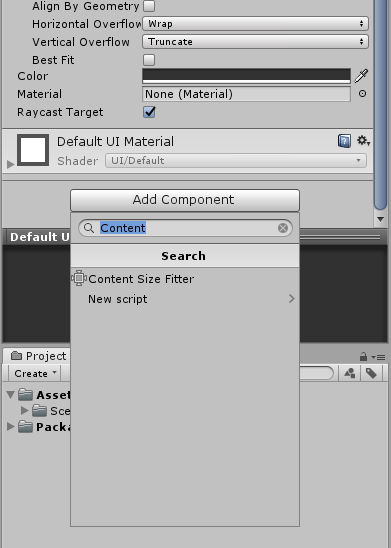Open material object picker circle icon
The height and width of the screenshot is (548, 391).
[x=363, y=94]
